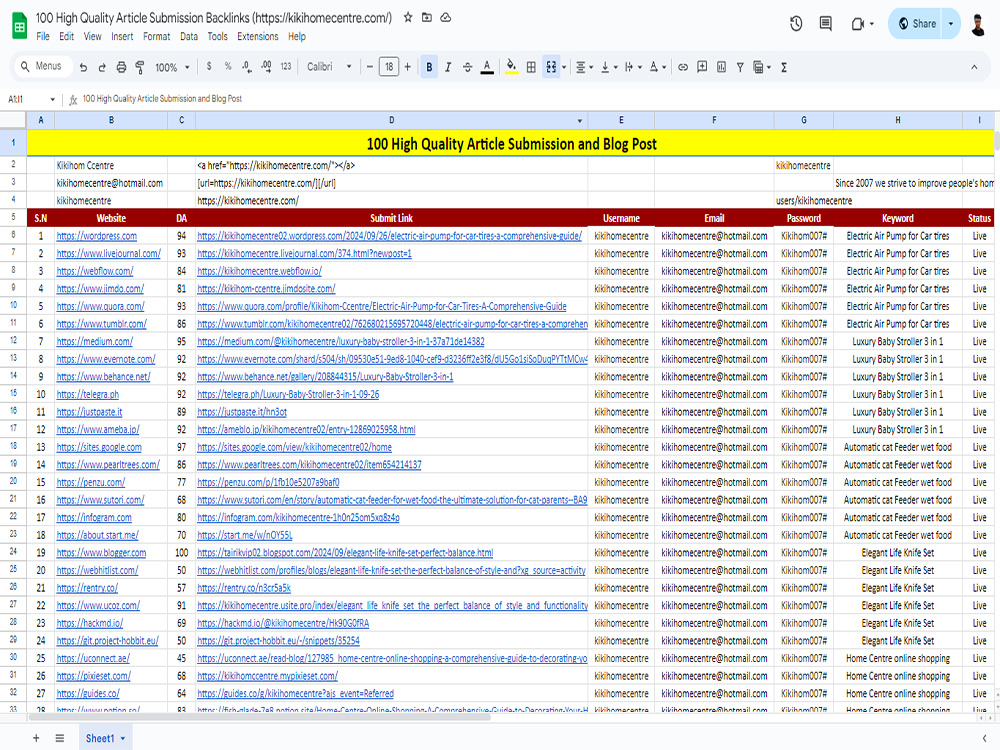Open the fill color bucket picker
The height and width of the screenshot is (750, 1000).
tap(511, 67)
